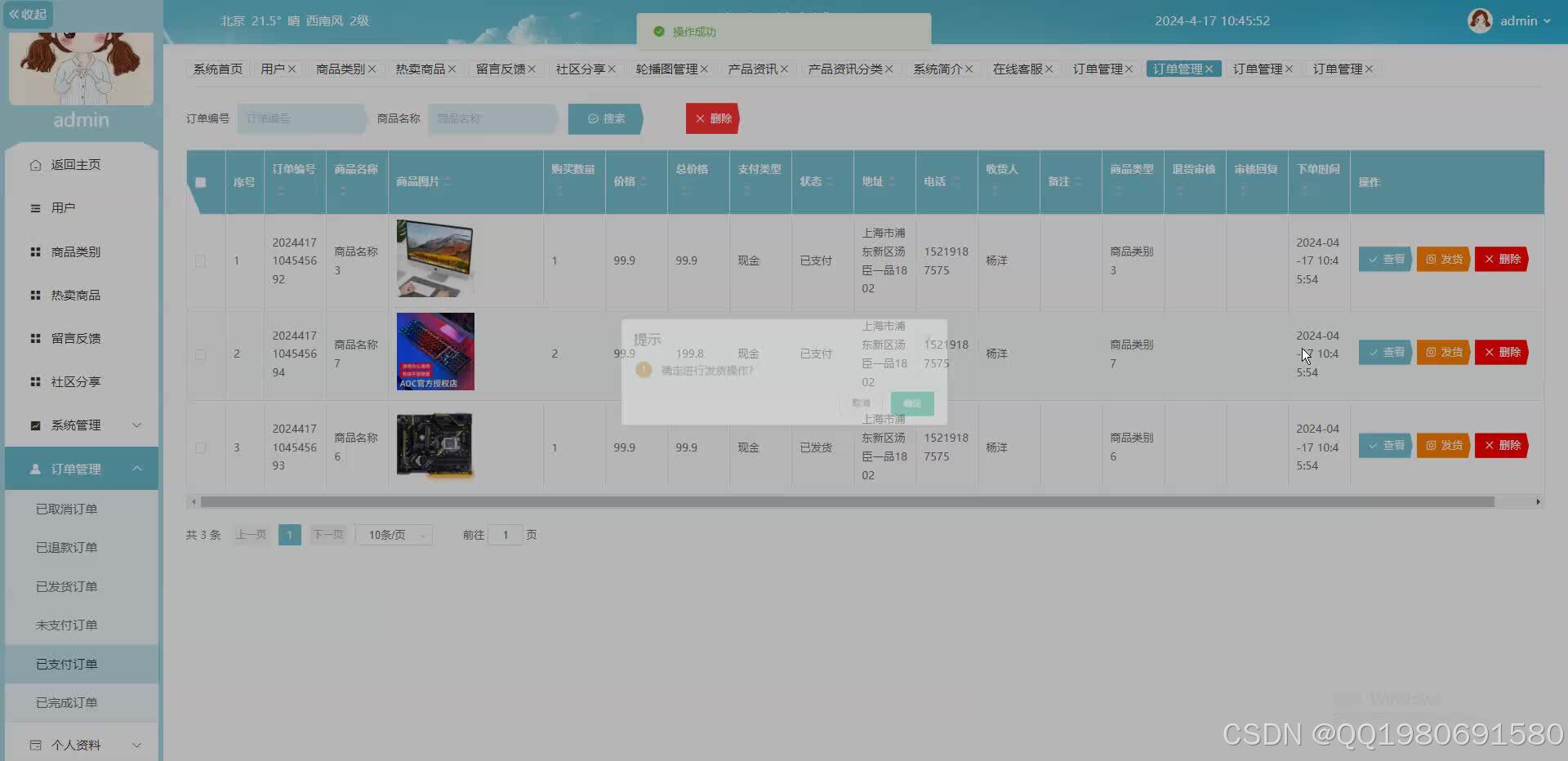This screenshot has height=761, width=1568.
Task: Select 商品类别 from the sidebar
Action: 75,251
